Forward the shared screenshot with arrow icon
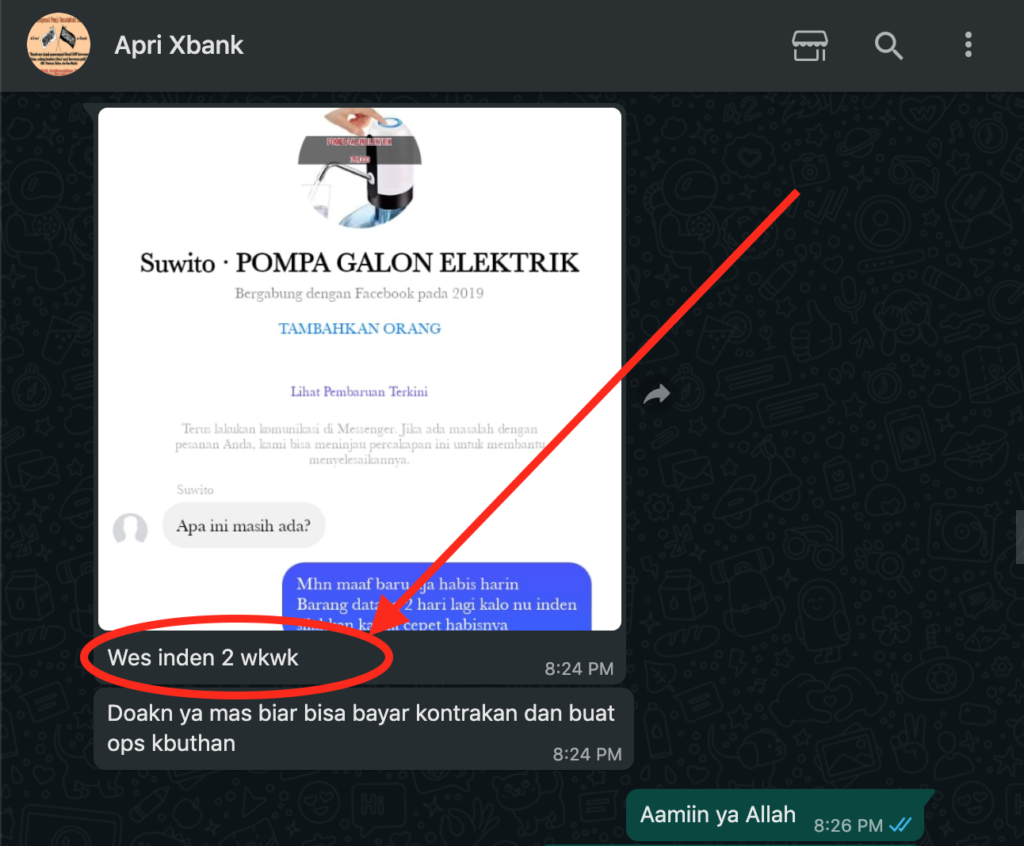The width and height of the screenshot is (1024, 846). point(656,394)
